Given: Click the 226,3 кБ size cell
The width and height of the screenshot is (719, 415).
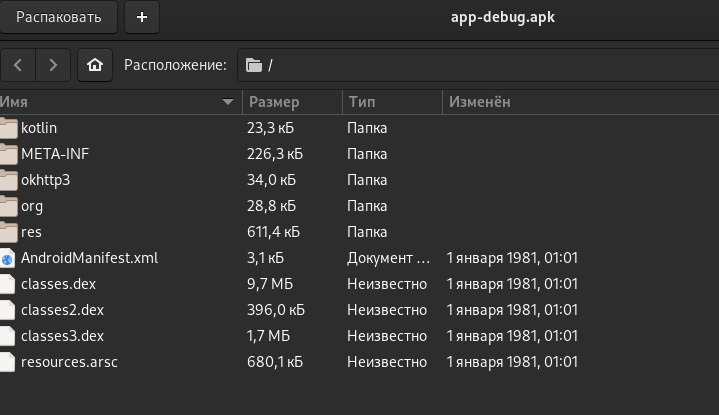Looking at the screenshot, I should (x=275, y=154).
